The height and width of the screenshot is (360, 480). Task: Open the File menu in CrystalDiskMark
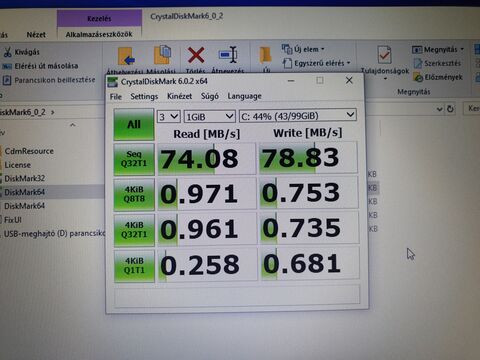point(116,97)
